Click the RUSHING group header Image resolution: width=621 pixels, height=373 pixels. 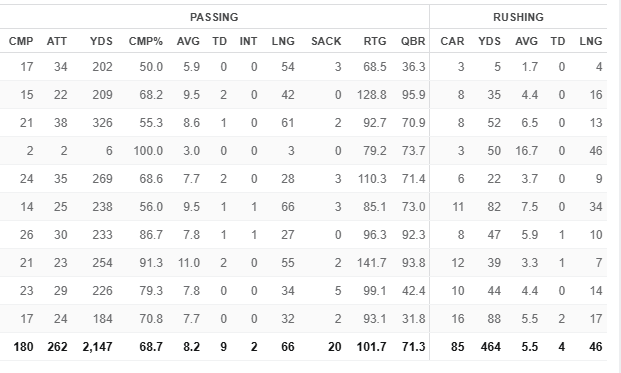518,17
